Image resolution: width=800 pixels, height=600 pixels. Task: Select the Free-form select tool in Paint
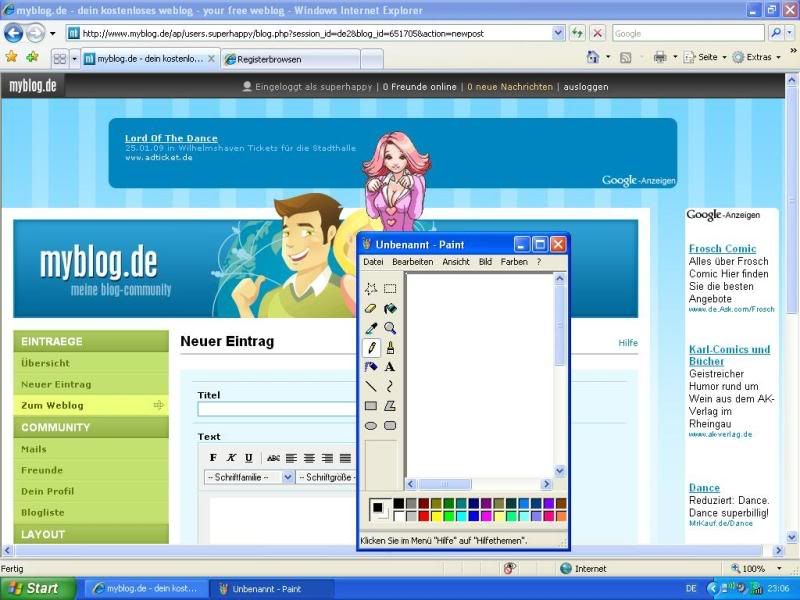coord(371,289)
